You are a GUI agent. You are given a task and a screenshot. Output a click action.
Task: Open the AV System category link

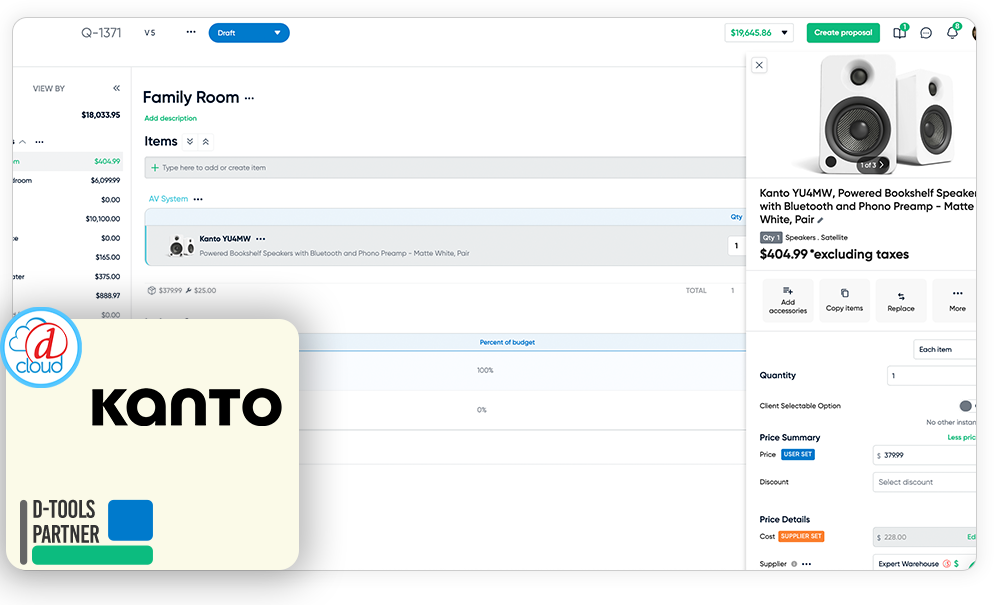168,199
